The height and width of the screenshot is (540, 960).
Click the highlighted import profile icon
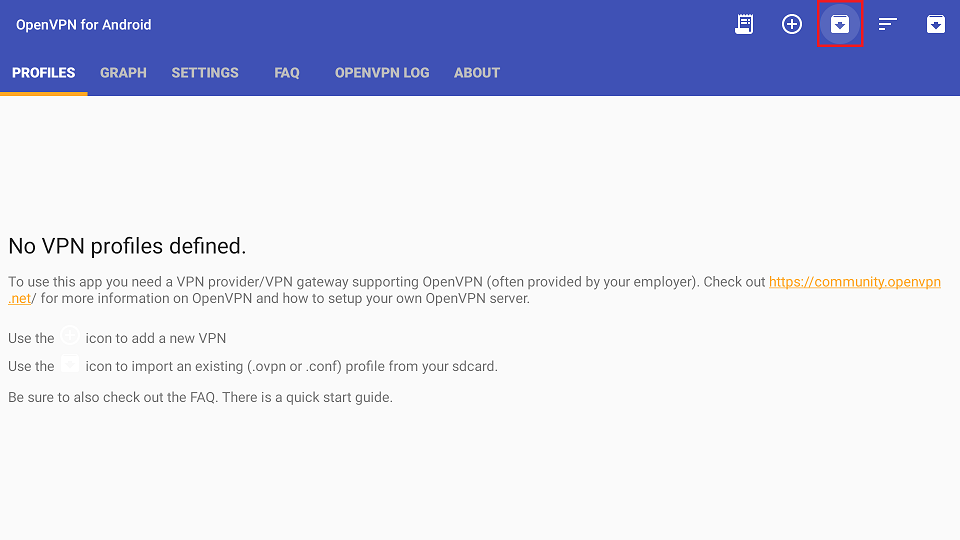click(839, 24)
